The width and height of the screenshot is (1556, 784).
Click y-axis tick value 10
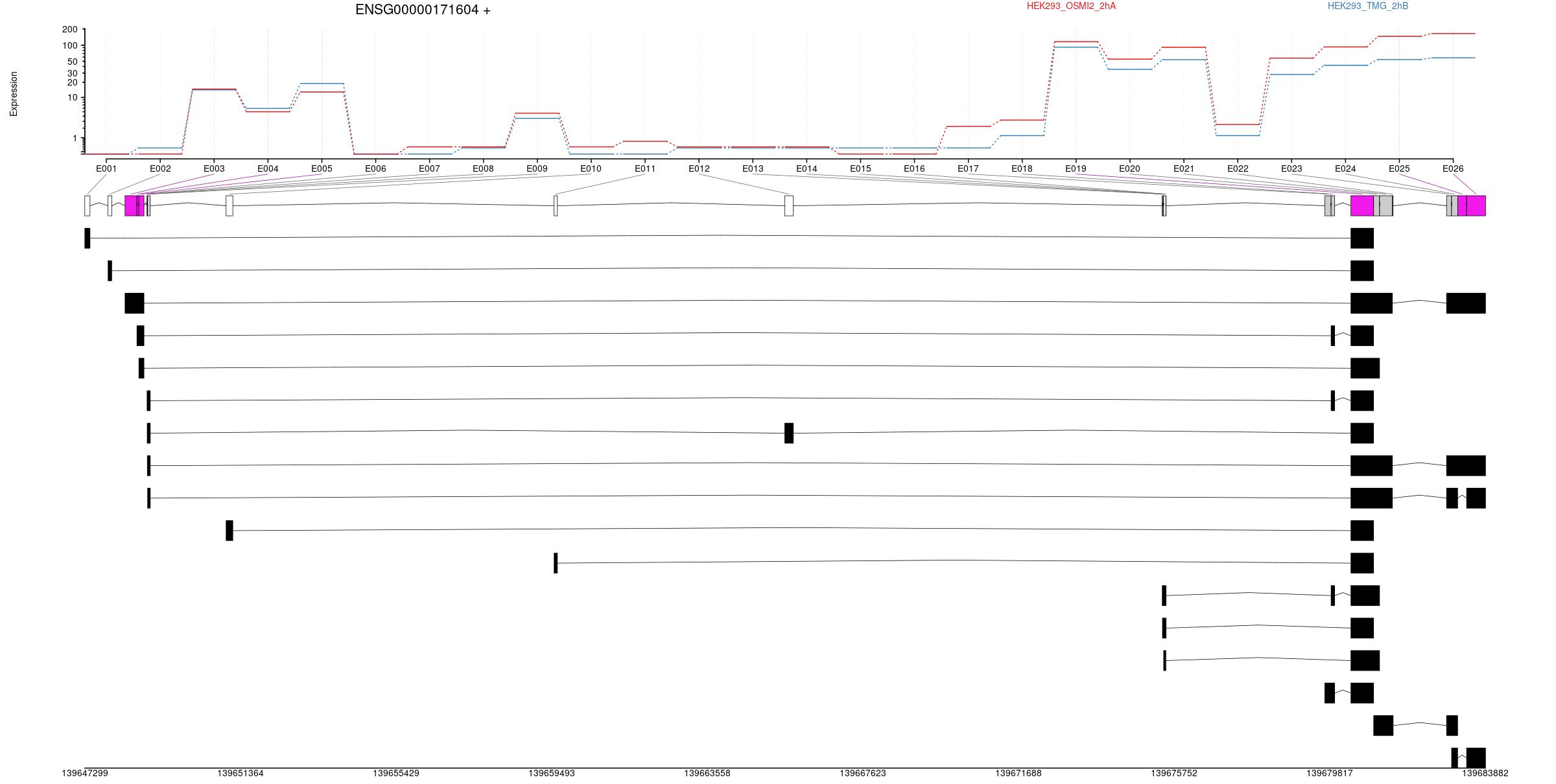click(x=73, y=98)
